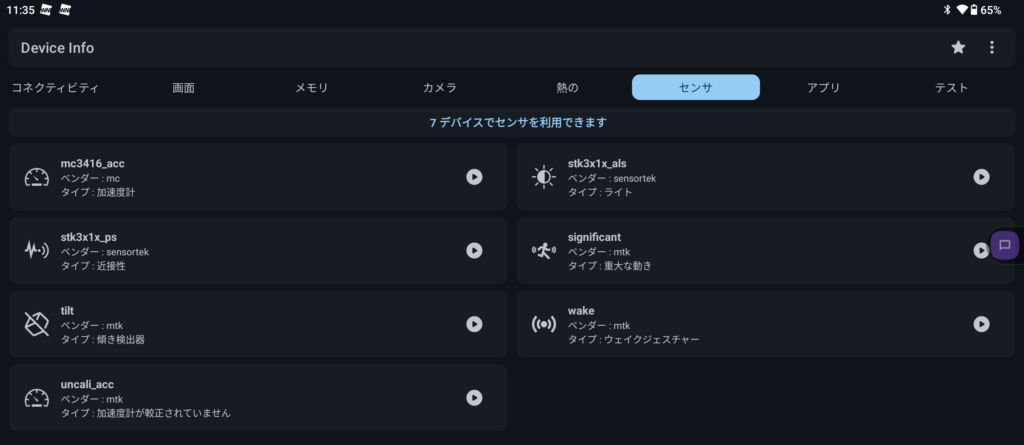Image resolution: width=1024 pixels, height=445 pixels.
Task: Tap the purple floating chat icon
Action: click(x=1004, y=246)
